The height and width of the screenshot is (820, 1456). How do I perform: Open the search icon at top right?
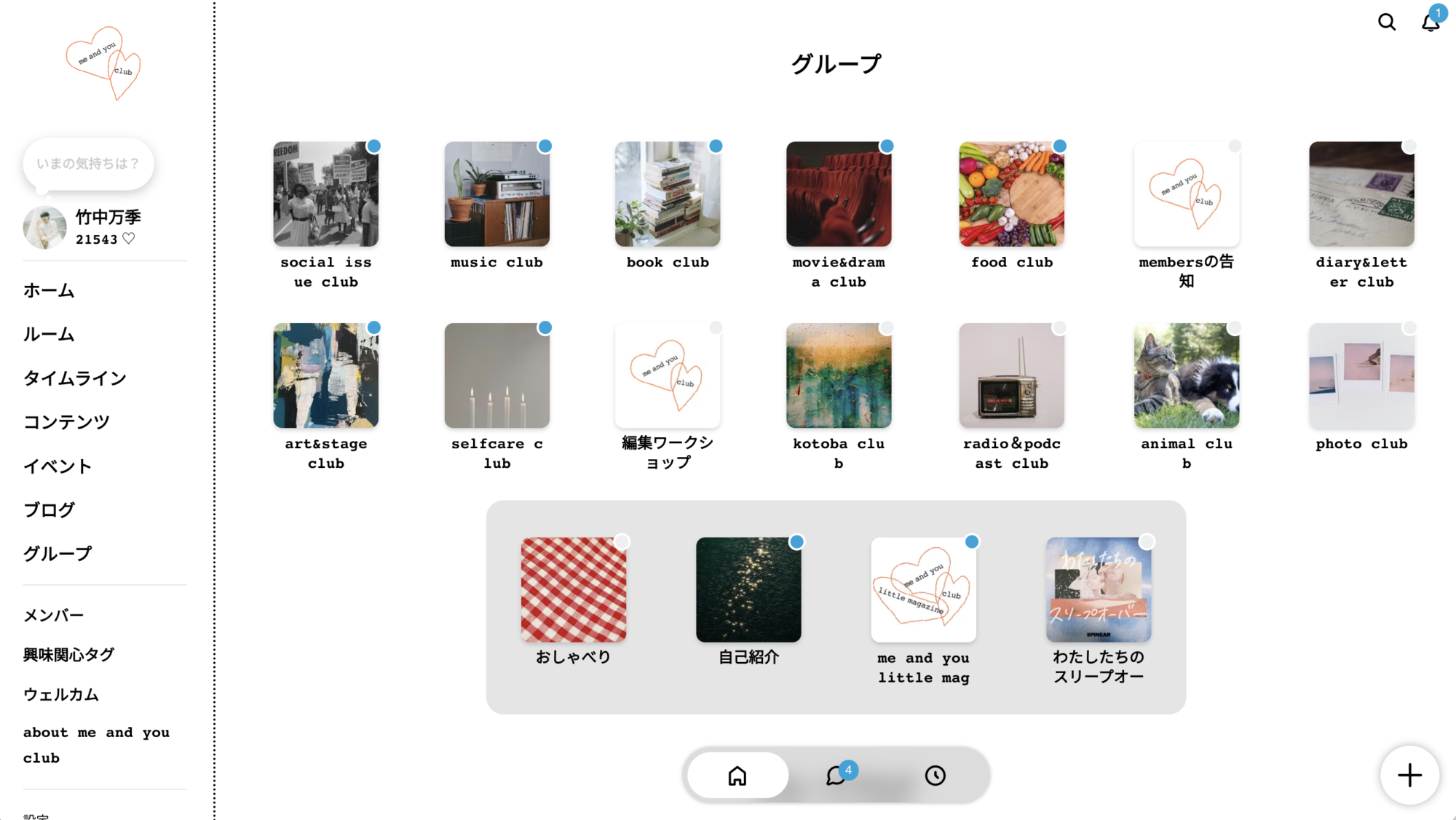(x=1386, y=23)
